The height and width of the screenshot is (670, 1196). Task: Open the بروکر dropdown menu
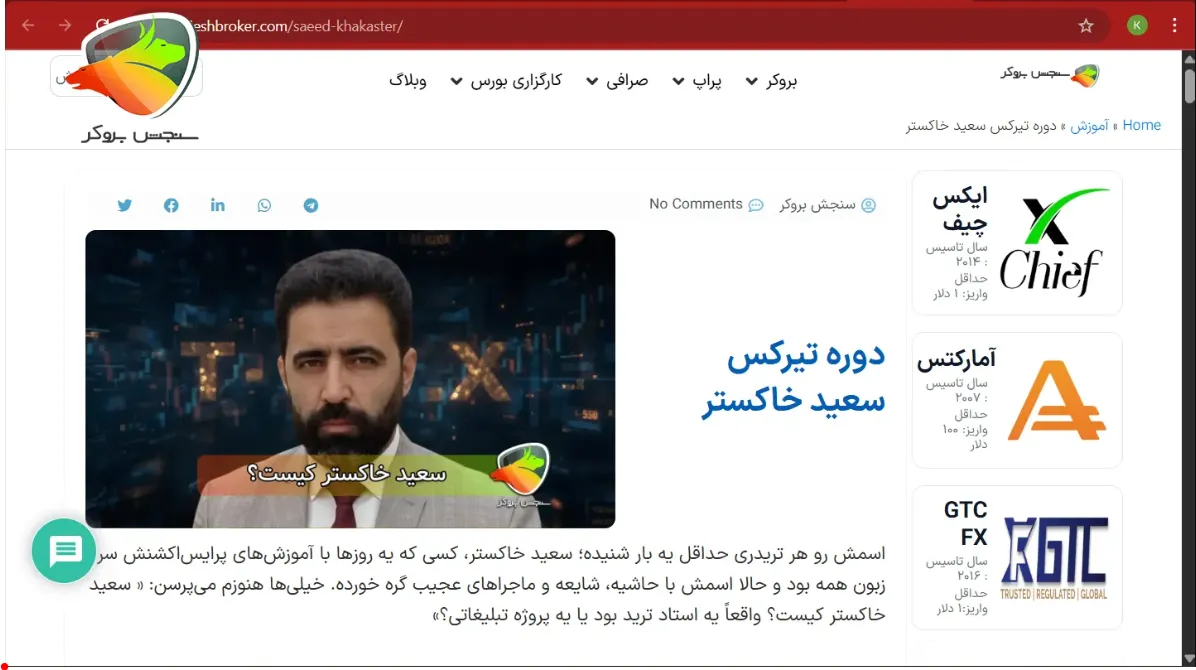pos(772,81)
